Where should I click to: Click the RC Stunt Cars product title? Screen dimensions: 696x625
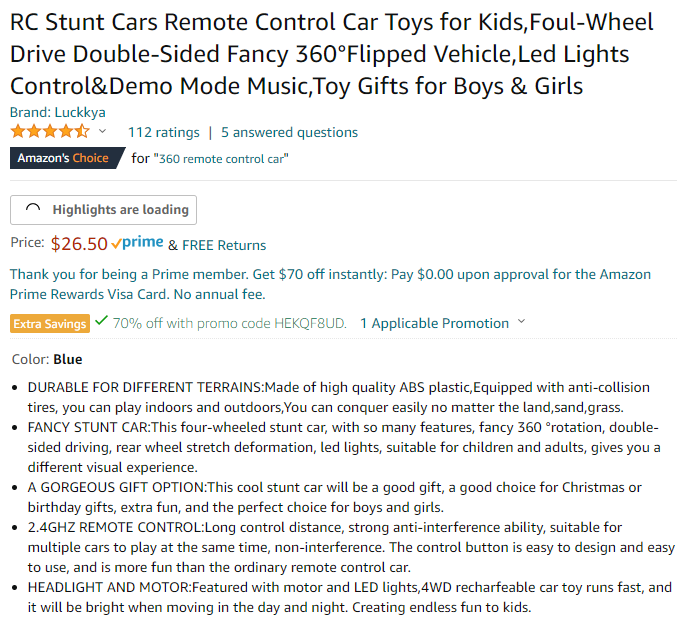(x=332, y=54)
